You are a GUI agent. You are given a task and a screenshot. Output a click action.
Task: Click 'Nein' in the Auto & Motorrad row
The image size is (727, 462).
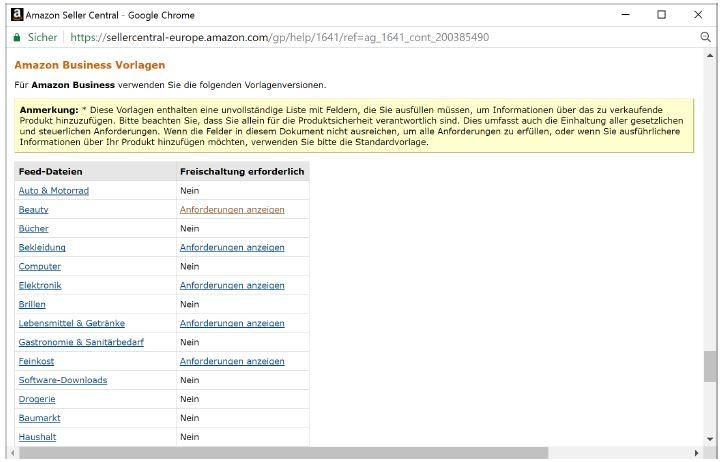click(x=190, y=191)
